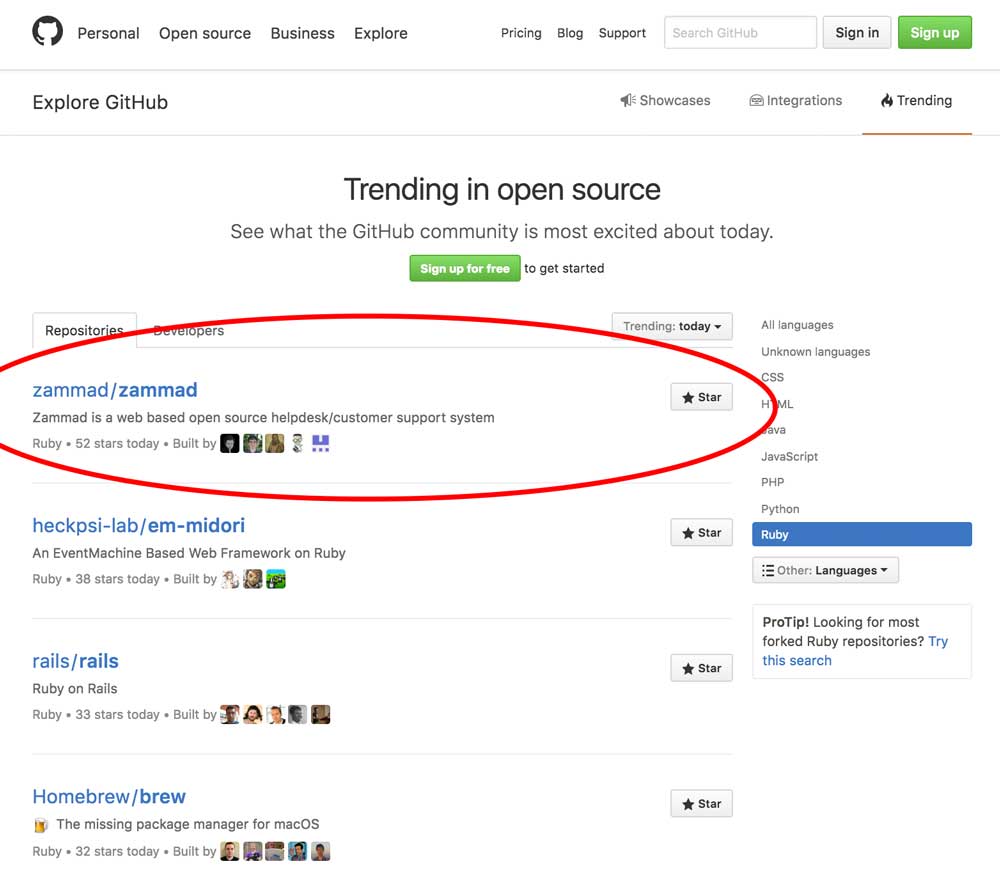Click third contributor avatar of Homebrew/brew
Screen dimensions: 1000x881
click(275, 851)
